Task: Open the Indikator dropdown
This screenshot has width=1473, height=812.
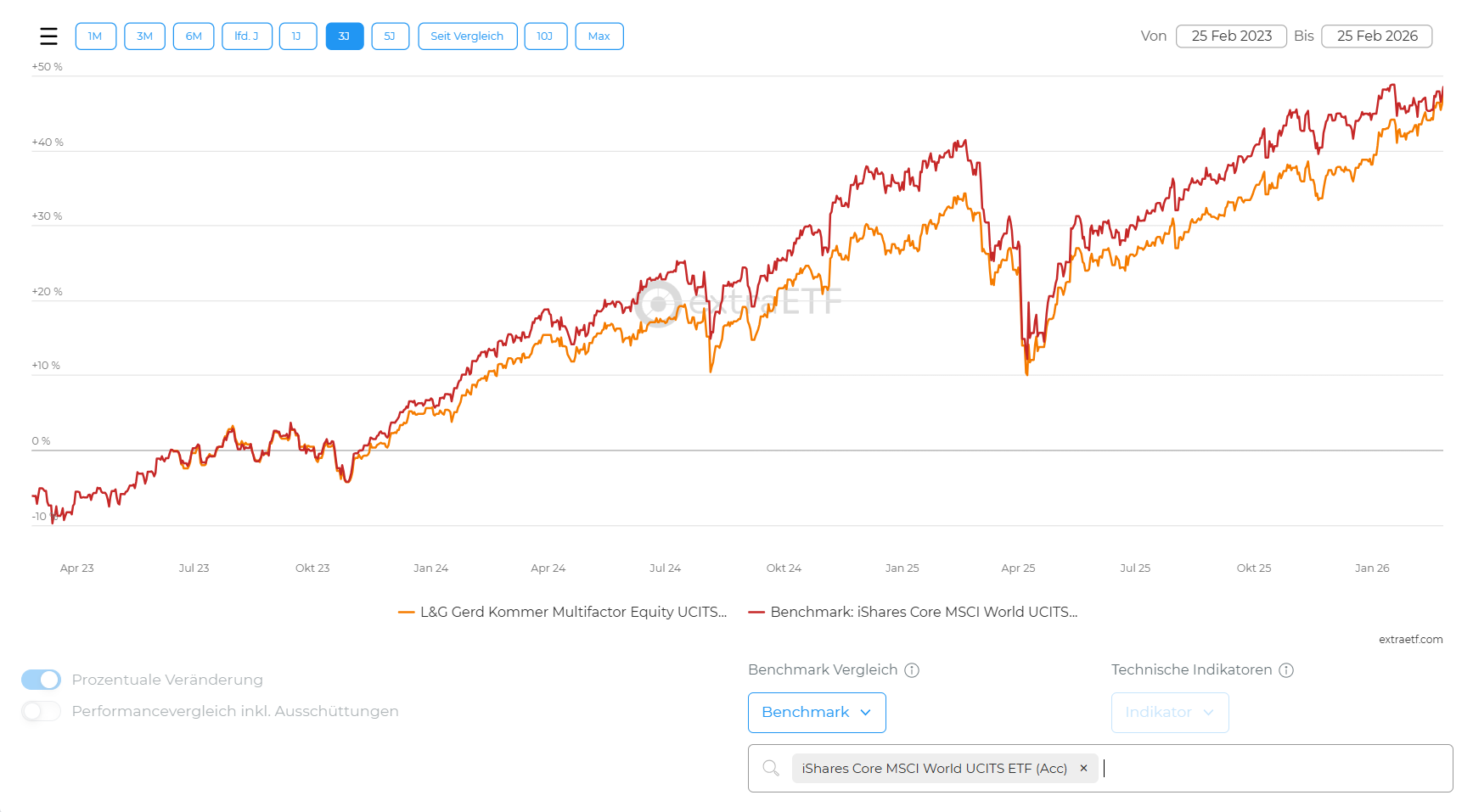Action: click(x=1169, y=712)
